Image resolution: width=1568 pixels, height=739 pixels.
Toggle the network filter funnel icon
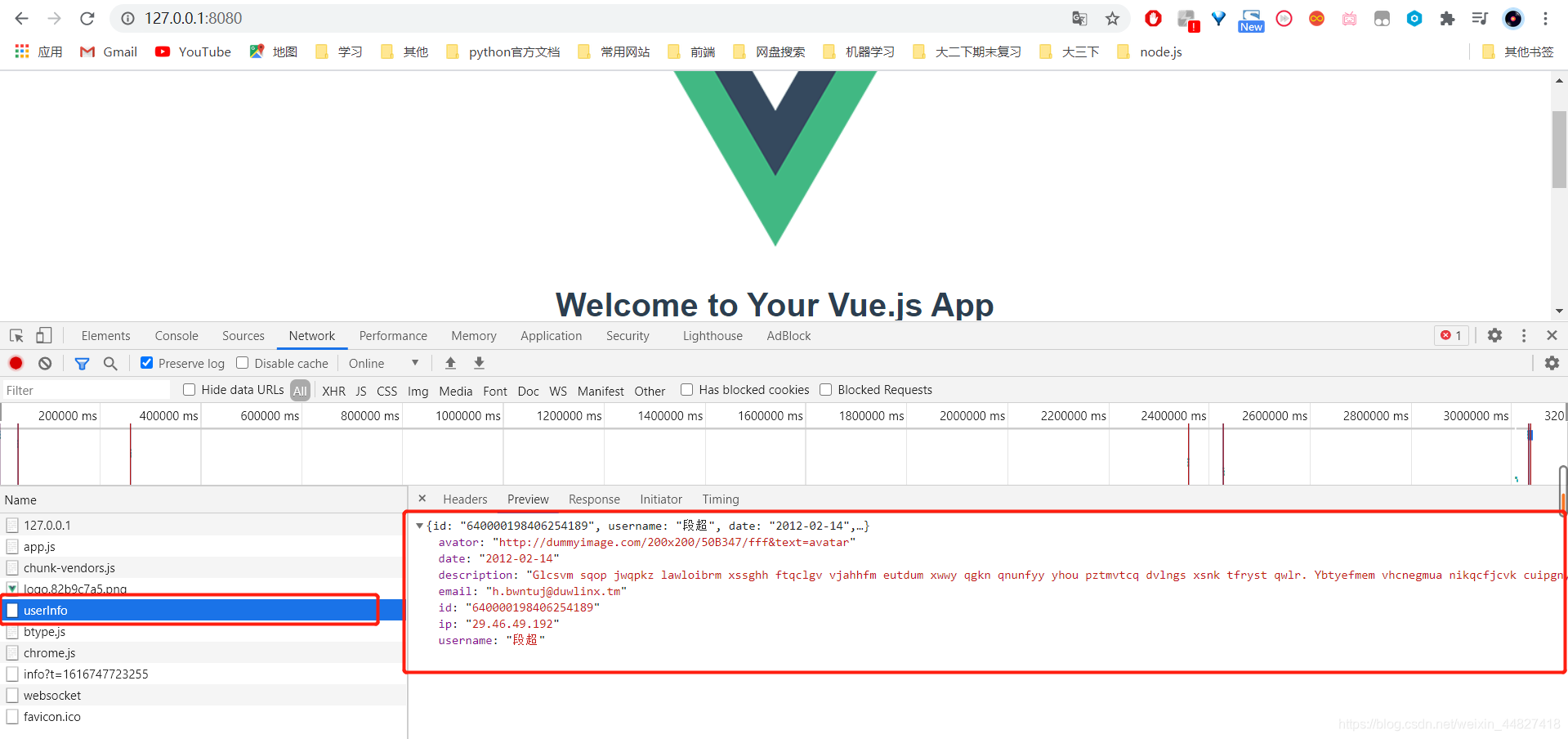[82, 363]
